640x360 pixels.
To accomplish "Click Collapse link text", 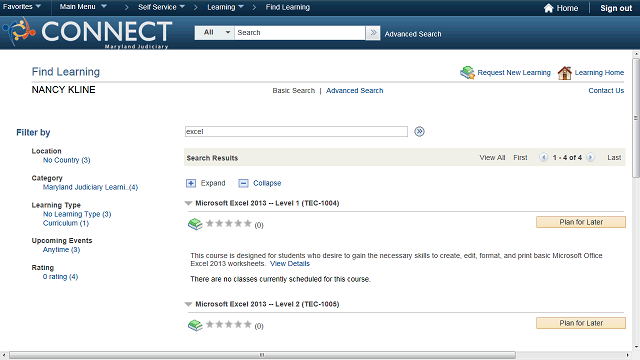I will [267, 183].
